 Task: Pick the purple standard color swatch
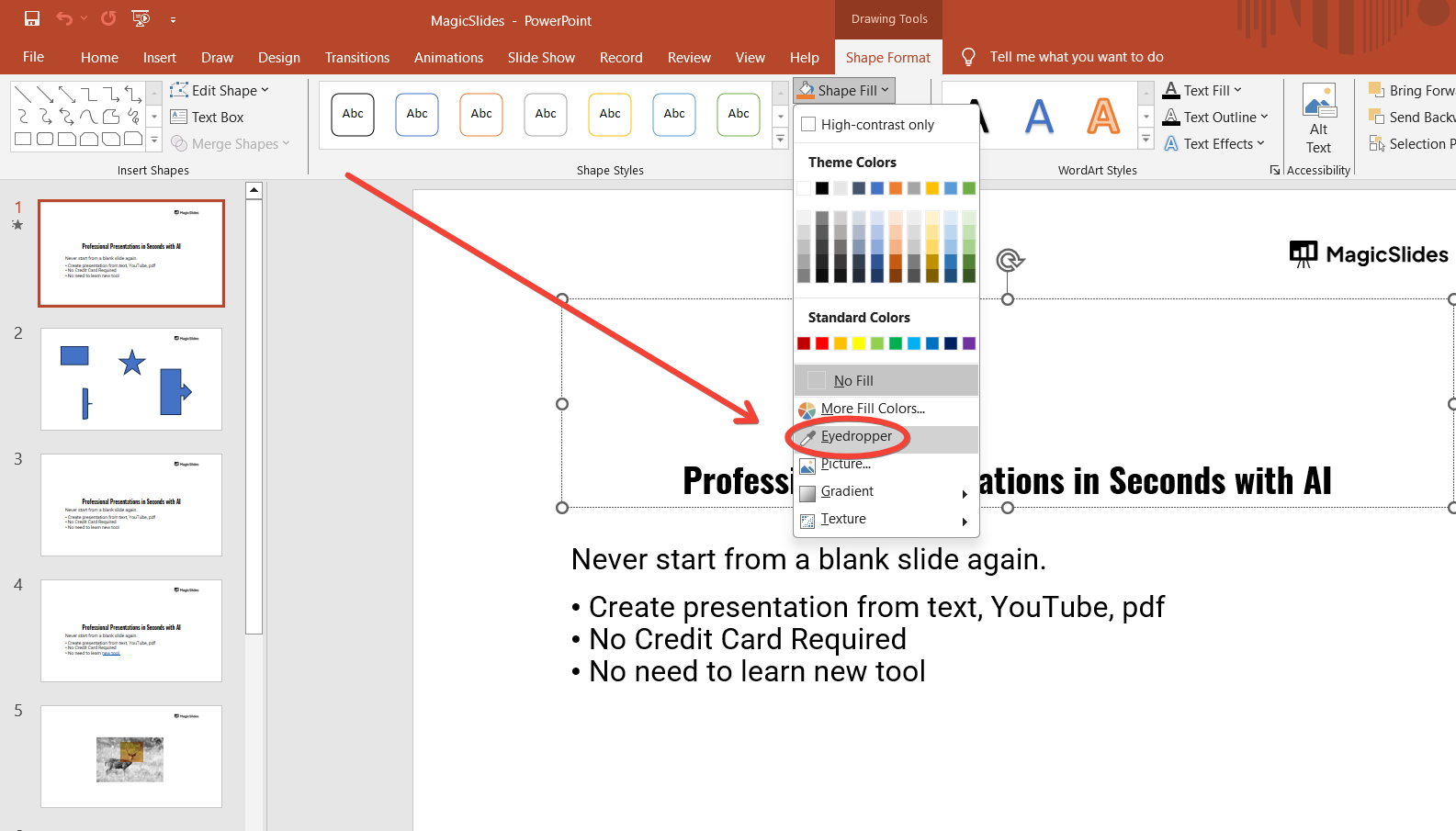coord(969,343)
